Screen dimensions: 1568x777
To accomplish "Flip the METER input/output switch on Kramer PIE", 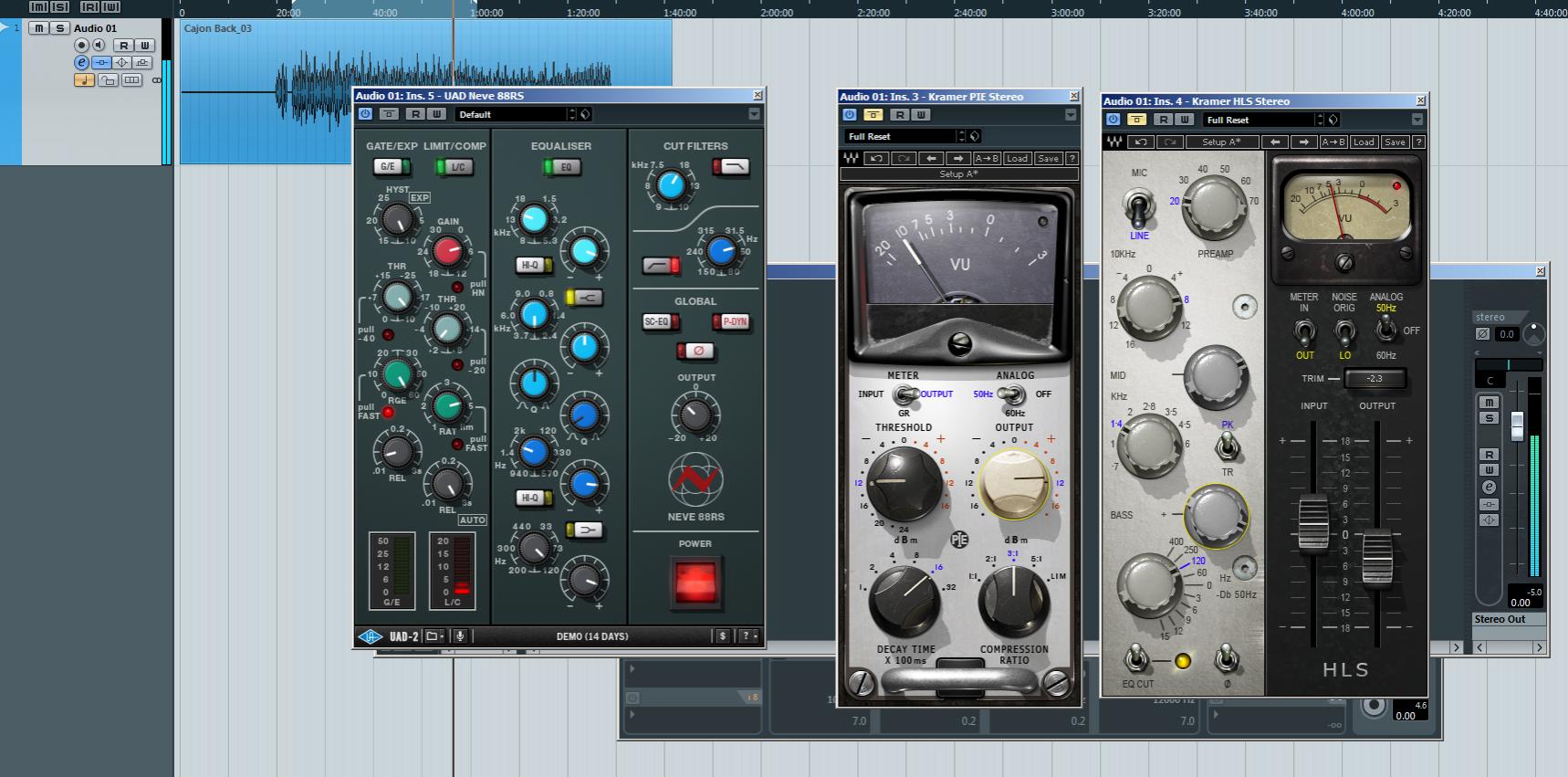I will pyautogui.click(x=905, y=394).
